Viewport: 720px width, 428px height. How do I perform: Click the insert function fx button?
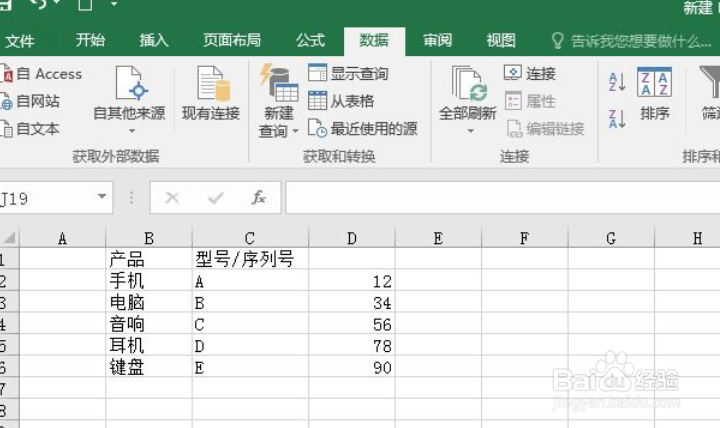point(259,198)
